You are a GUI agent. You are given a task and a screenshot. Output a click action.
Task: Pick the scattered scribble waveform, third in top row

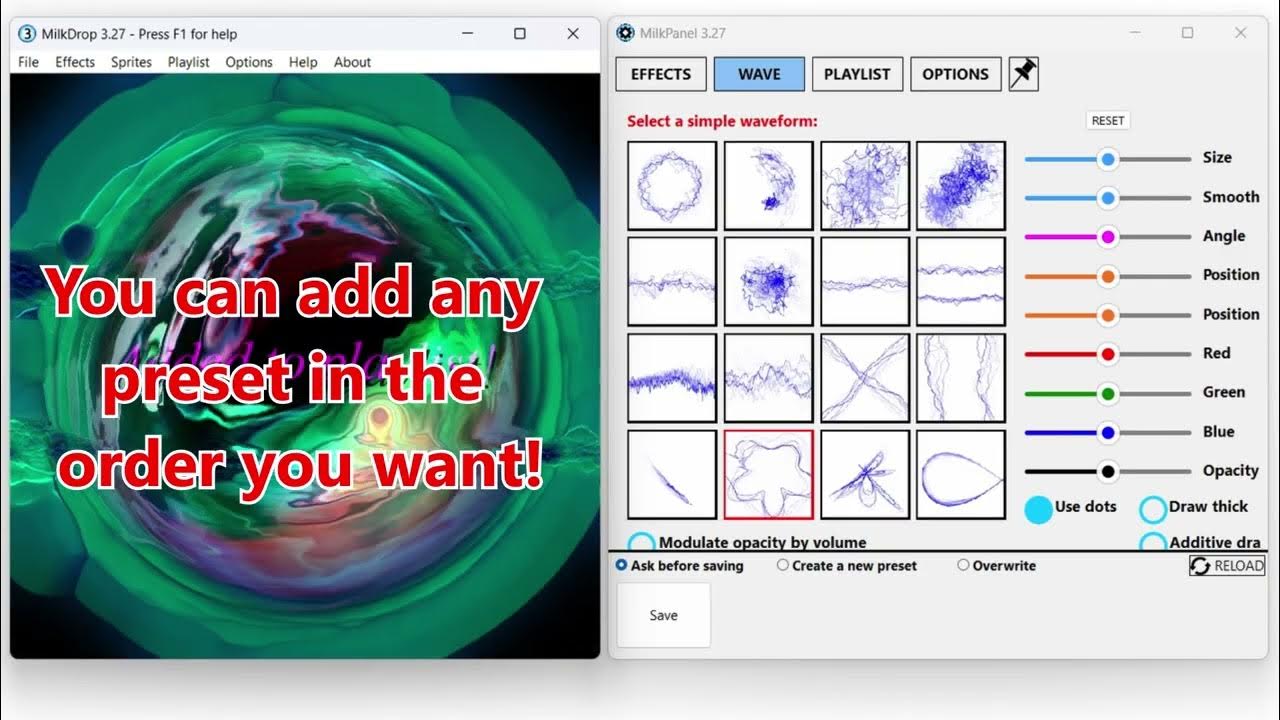(x=865, y=186)
